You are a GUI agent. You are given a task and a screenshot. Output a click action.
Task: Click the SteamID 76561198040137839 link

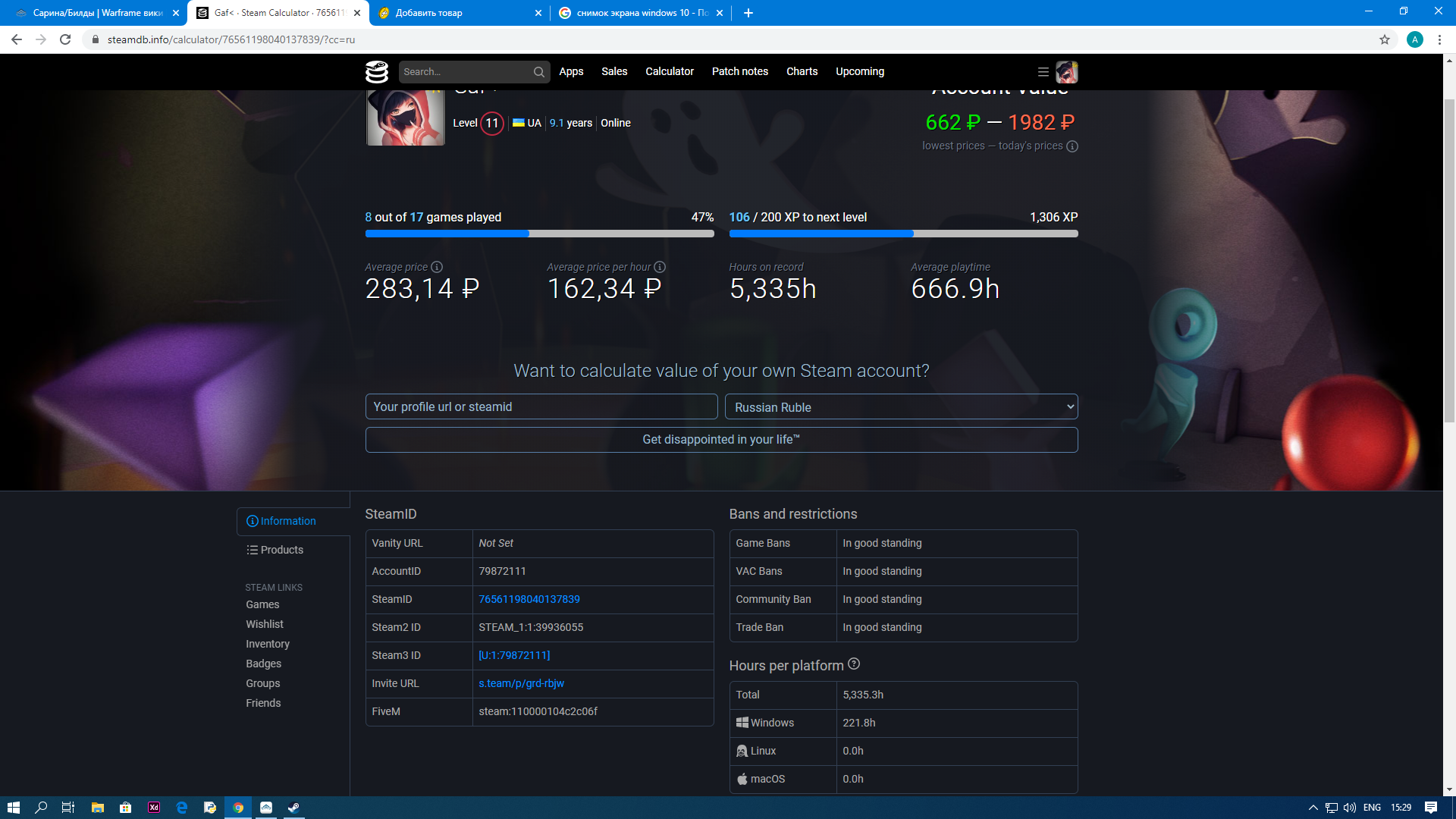pos(529,599)
